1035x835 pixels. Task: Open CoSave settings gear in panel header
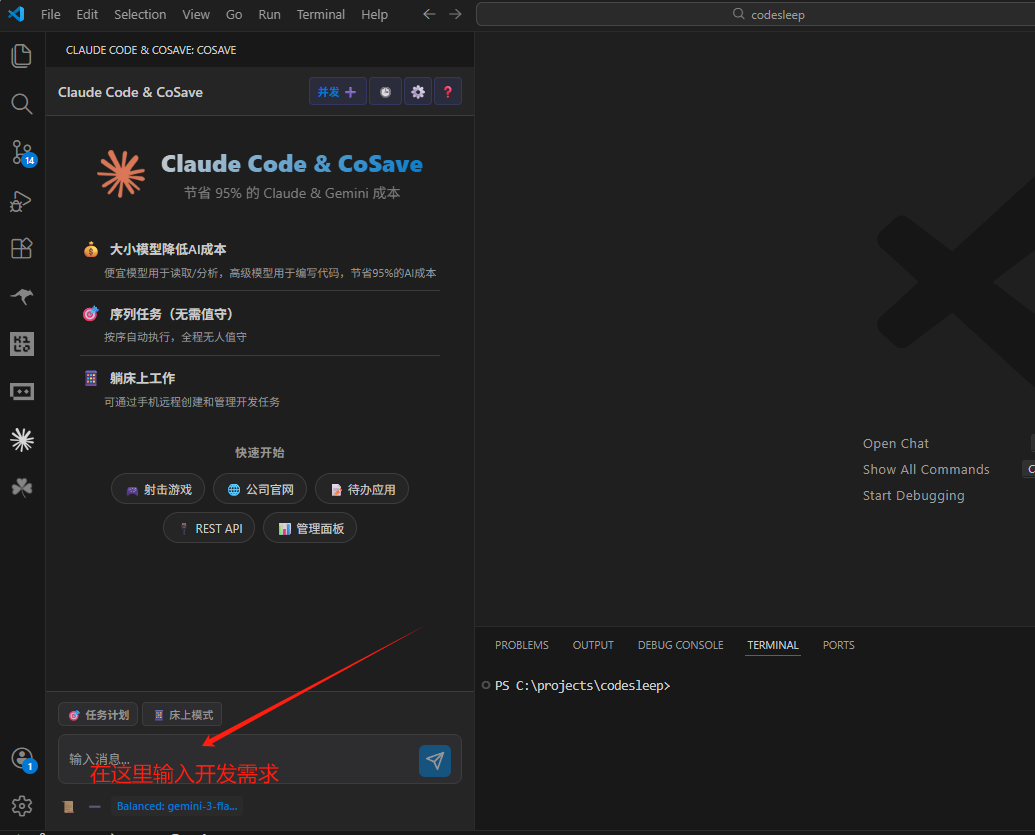(x=418, y=92)
